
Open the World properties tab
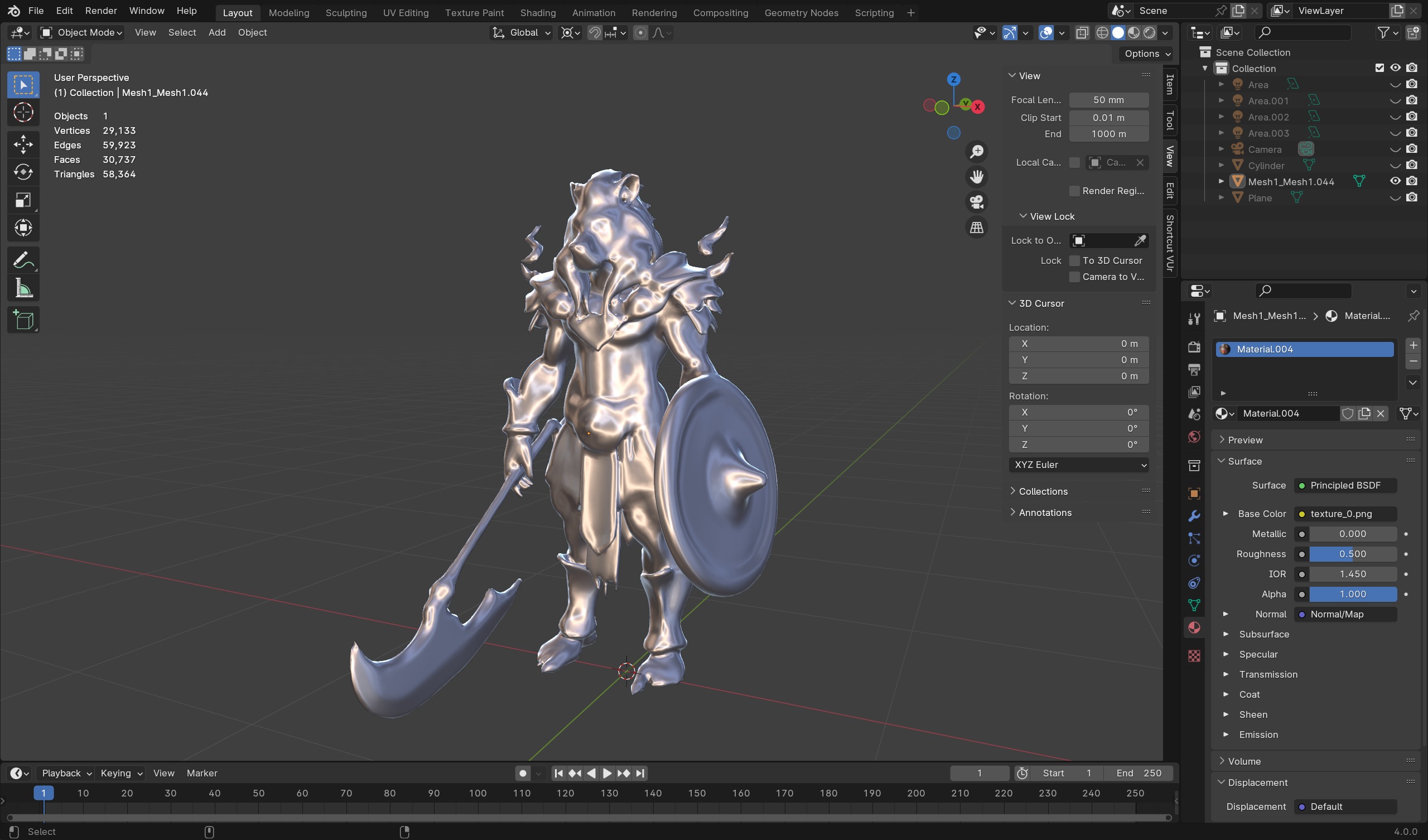click(x=1194, y=436)
